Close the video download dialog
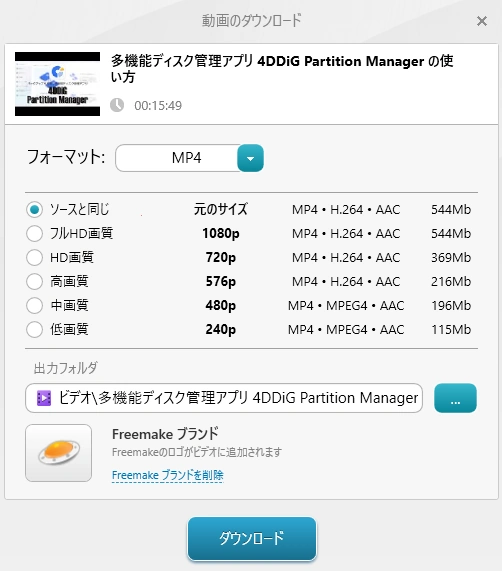The image size is (502, 571). coord(482,21)
